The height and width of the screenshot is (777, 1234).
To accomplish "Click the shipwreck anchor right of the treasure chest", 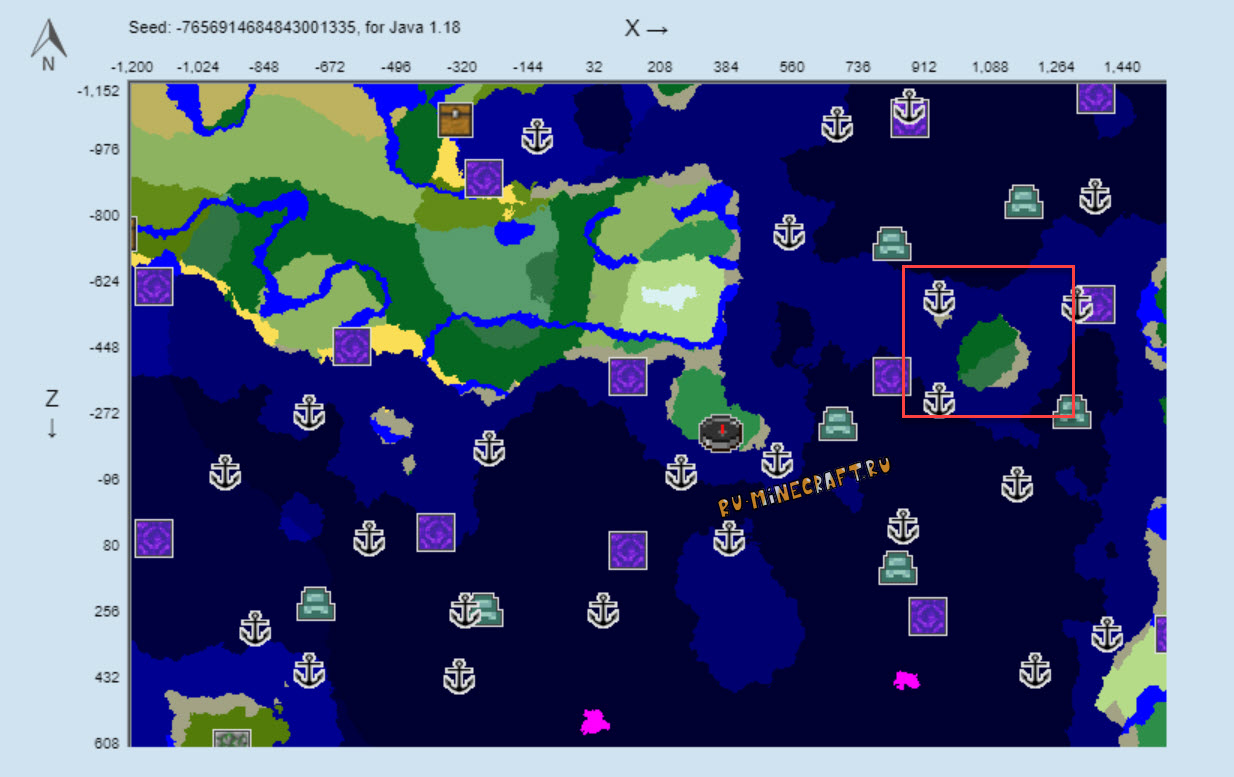I will (538, 135).
